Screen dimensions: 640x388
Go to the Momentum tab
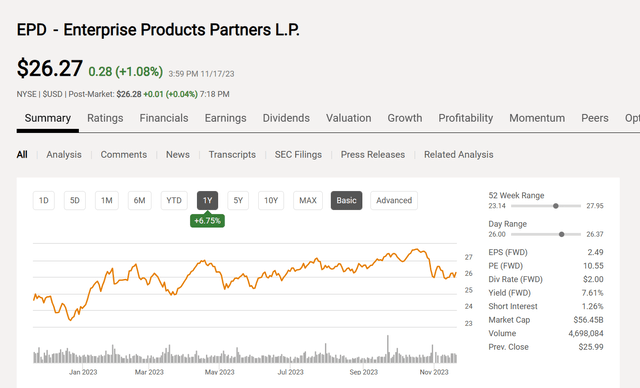[x=537, y=118]
